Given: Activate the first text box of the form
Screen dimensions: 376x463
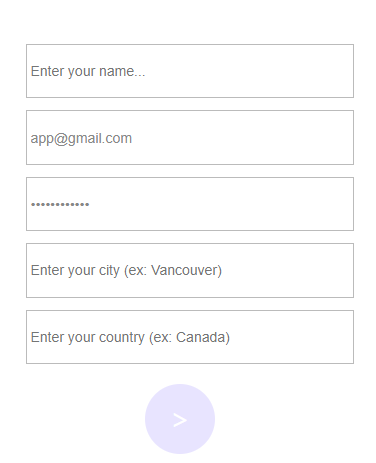Looking at the screenshot, I should point(190,71).
